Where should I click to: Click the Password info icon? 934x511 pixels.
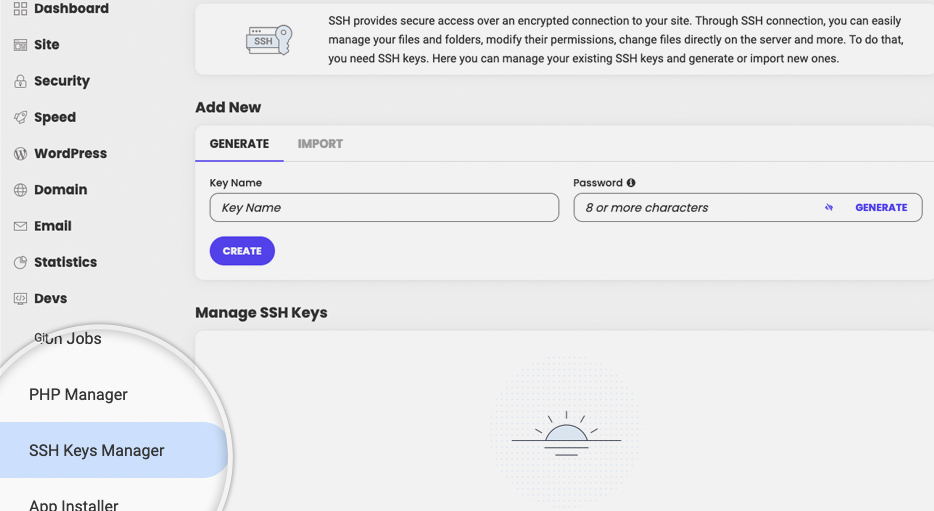point(631,183)
